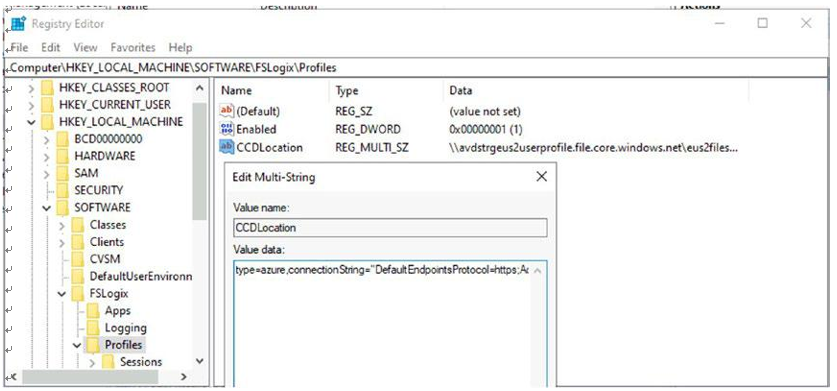Viewport: 837px width, 391px height.
Task: Click the registry path address bar
Action: (x=417, y=68)
